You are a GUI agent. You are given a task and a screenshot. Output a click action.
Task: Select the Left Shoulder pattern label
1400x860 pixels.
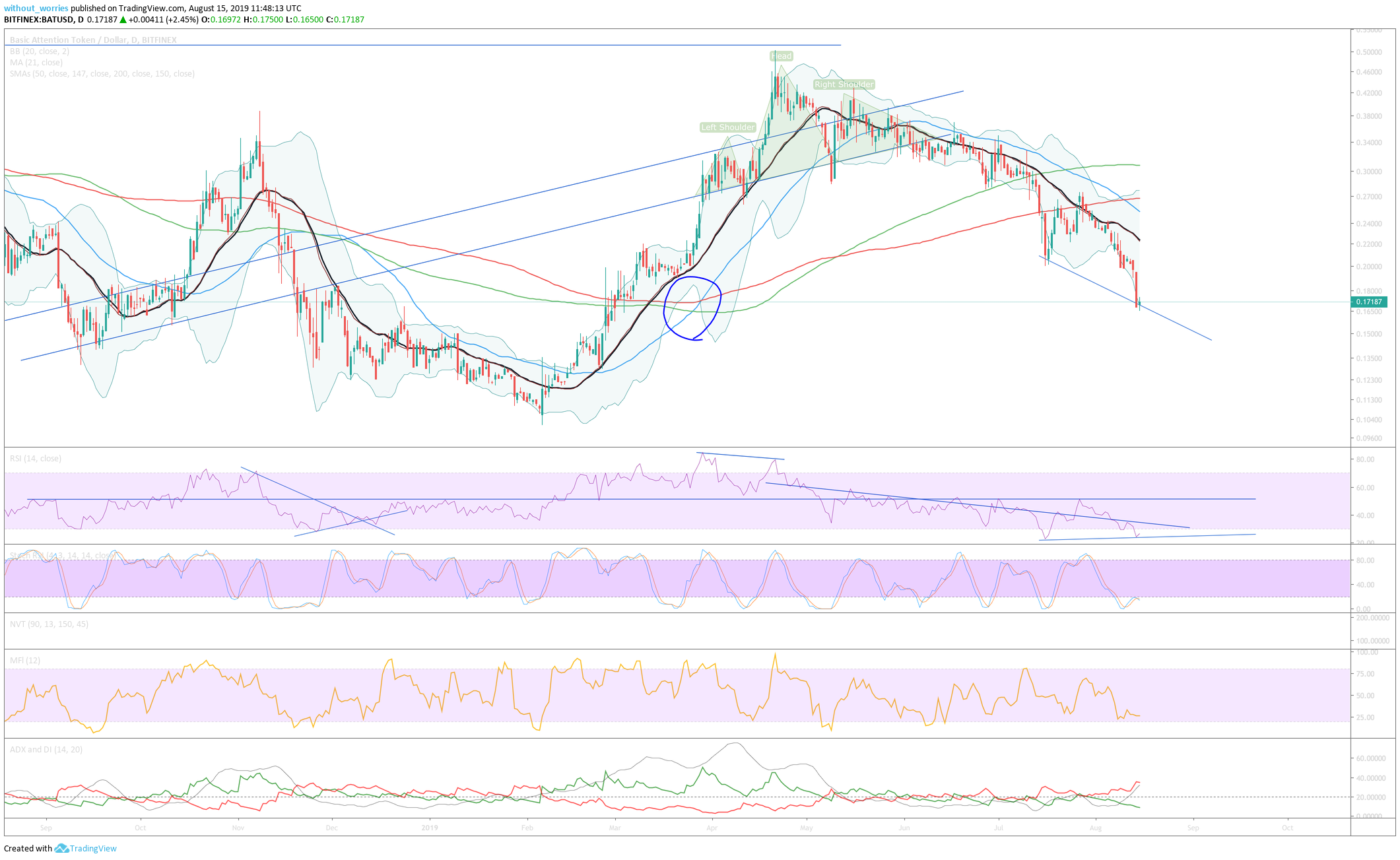pyautogui.click(x=727, y=127)
